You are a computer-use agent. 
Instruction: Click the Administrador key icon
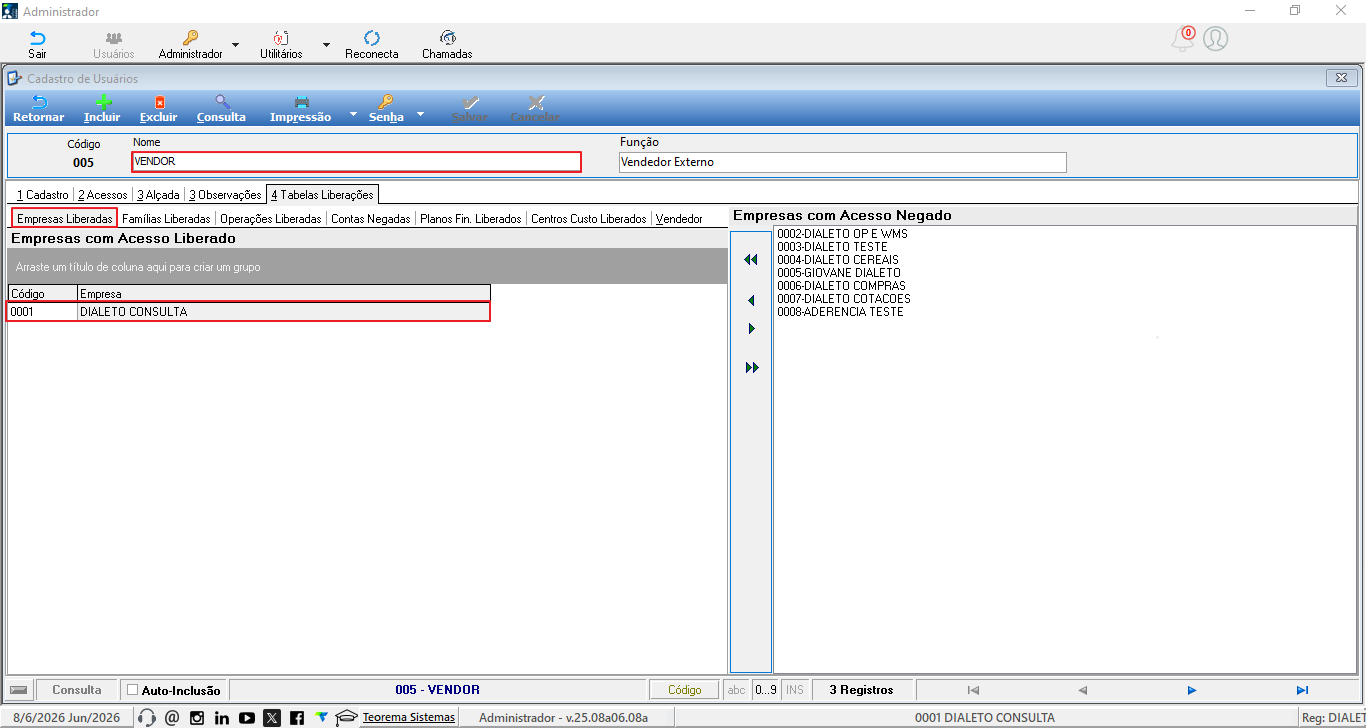pyautogui.click(x=190, y=38)
